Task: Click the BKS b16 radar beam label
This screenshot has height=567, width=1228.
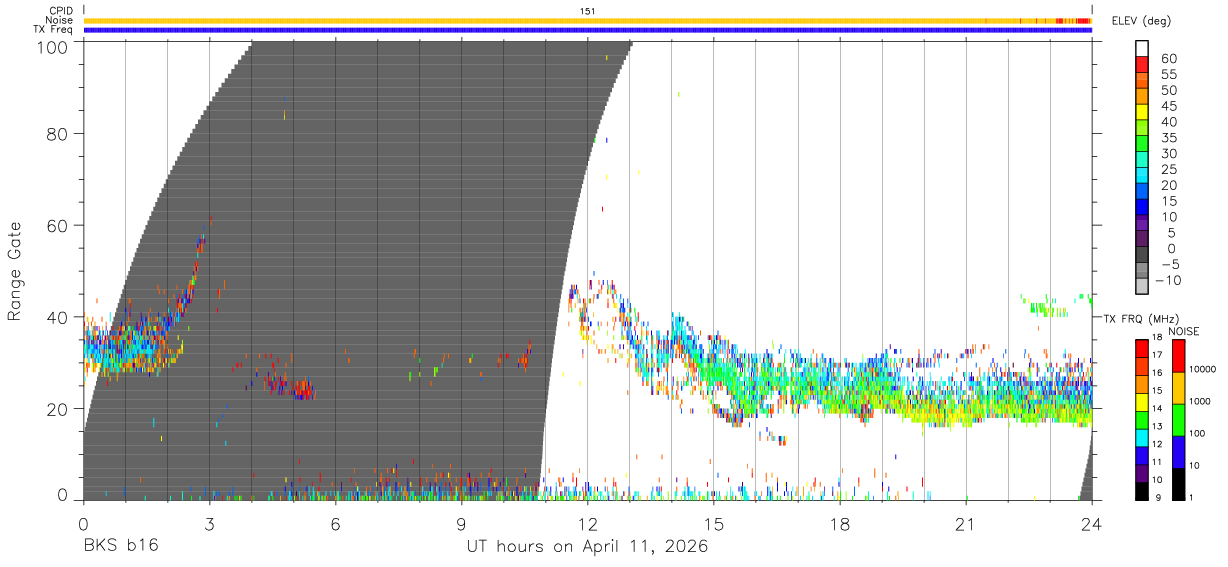Action: [120, 546]
